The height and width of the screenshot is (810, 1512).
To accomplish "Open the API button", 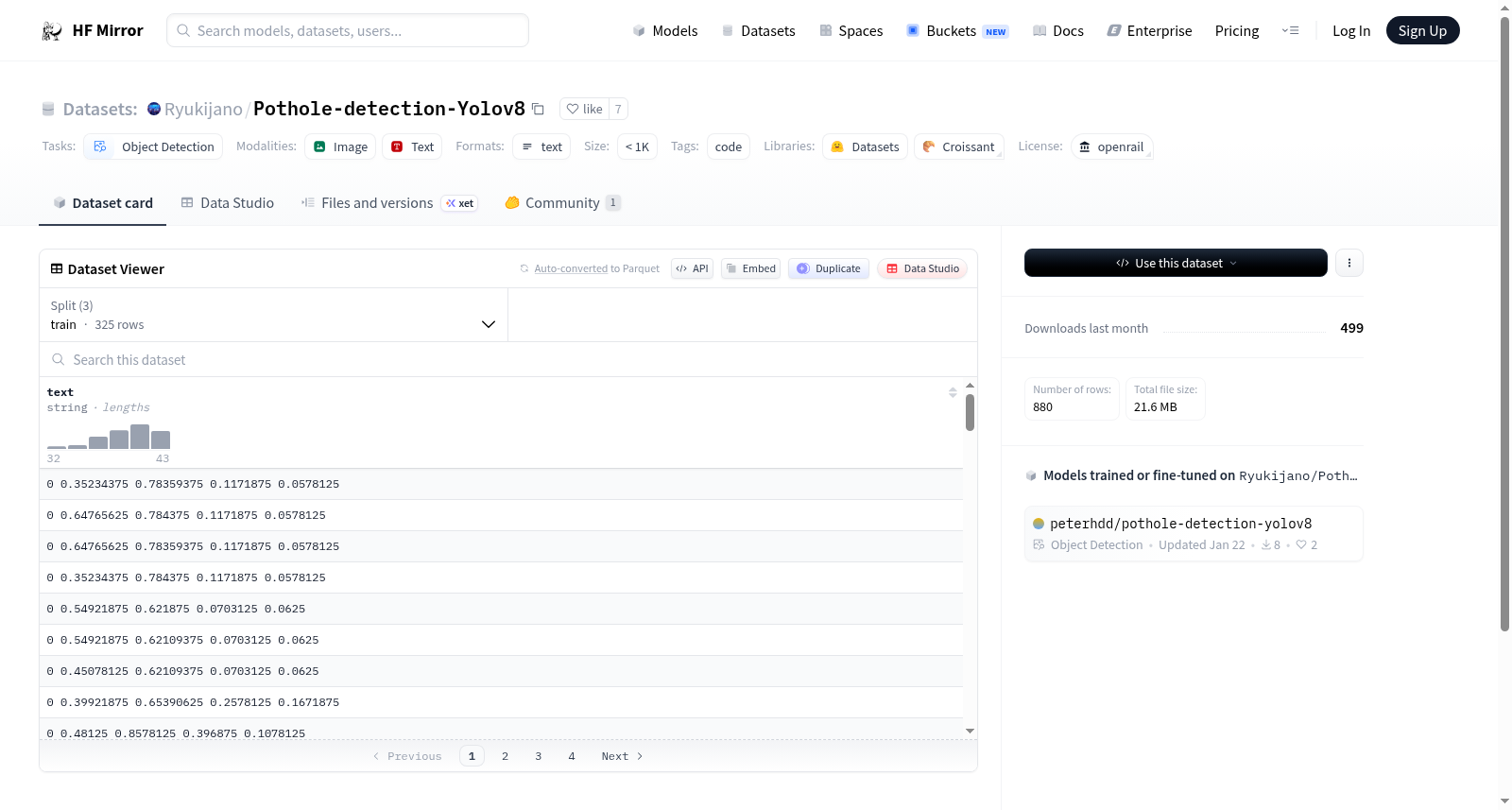I will [x=692, y=268].
